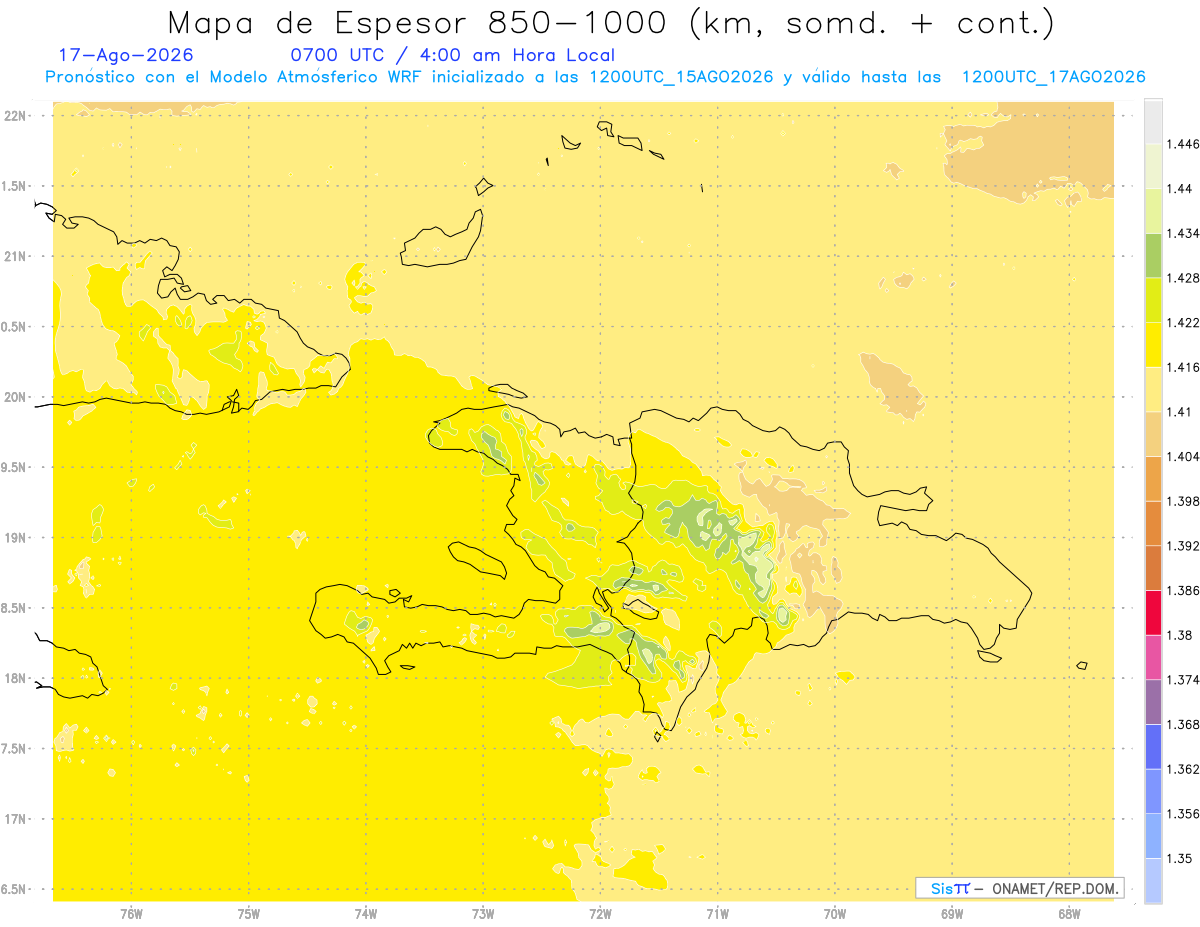The width and height of the screenshot is (1200, 927).
Task: Pick the pink colorbar segment above 1.374
Action: pos(1153,657)
